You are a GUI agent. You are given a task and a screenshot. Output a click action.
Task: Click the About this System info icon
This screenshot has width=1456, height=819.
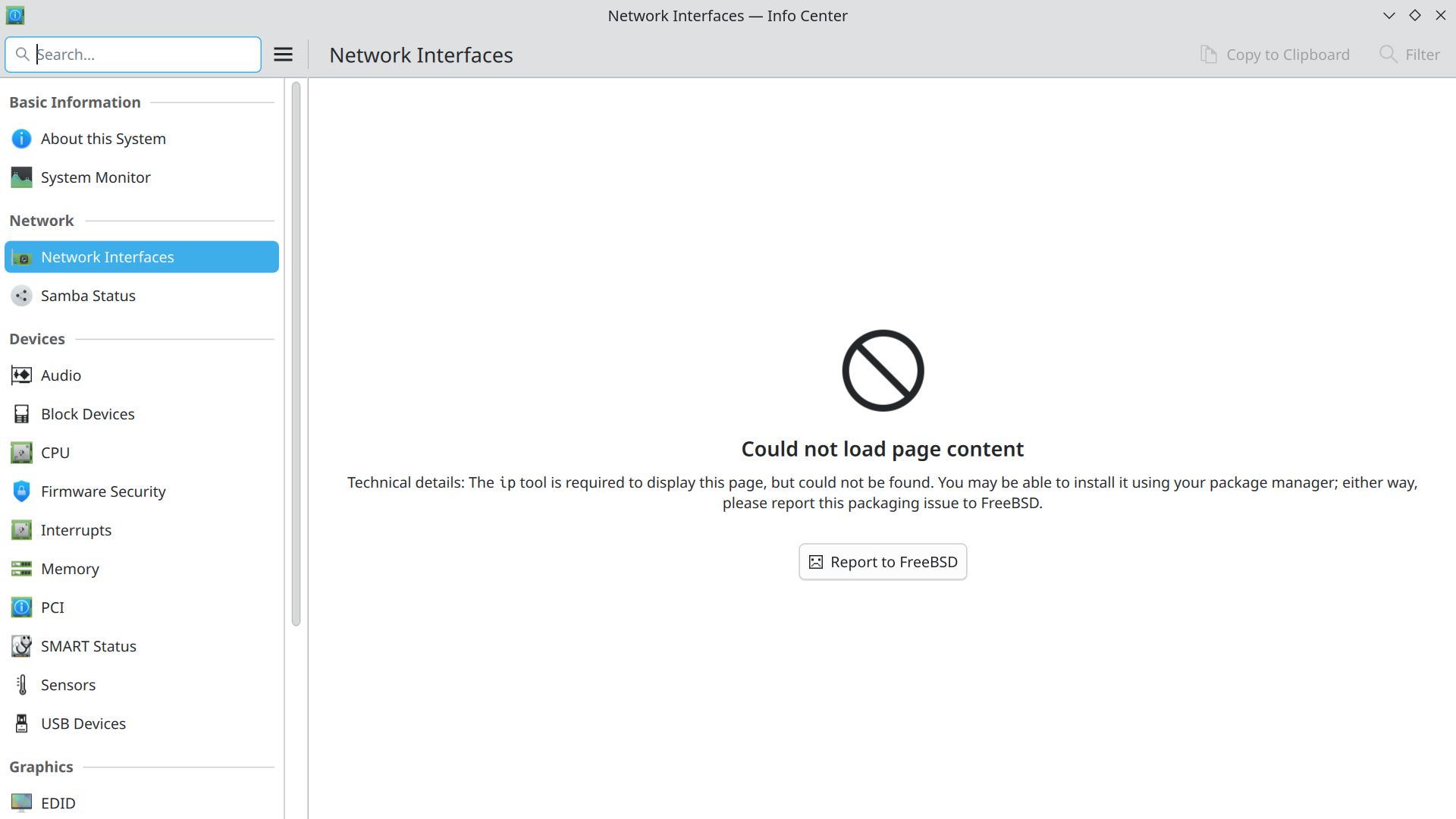pos(21,139)
